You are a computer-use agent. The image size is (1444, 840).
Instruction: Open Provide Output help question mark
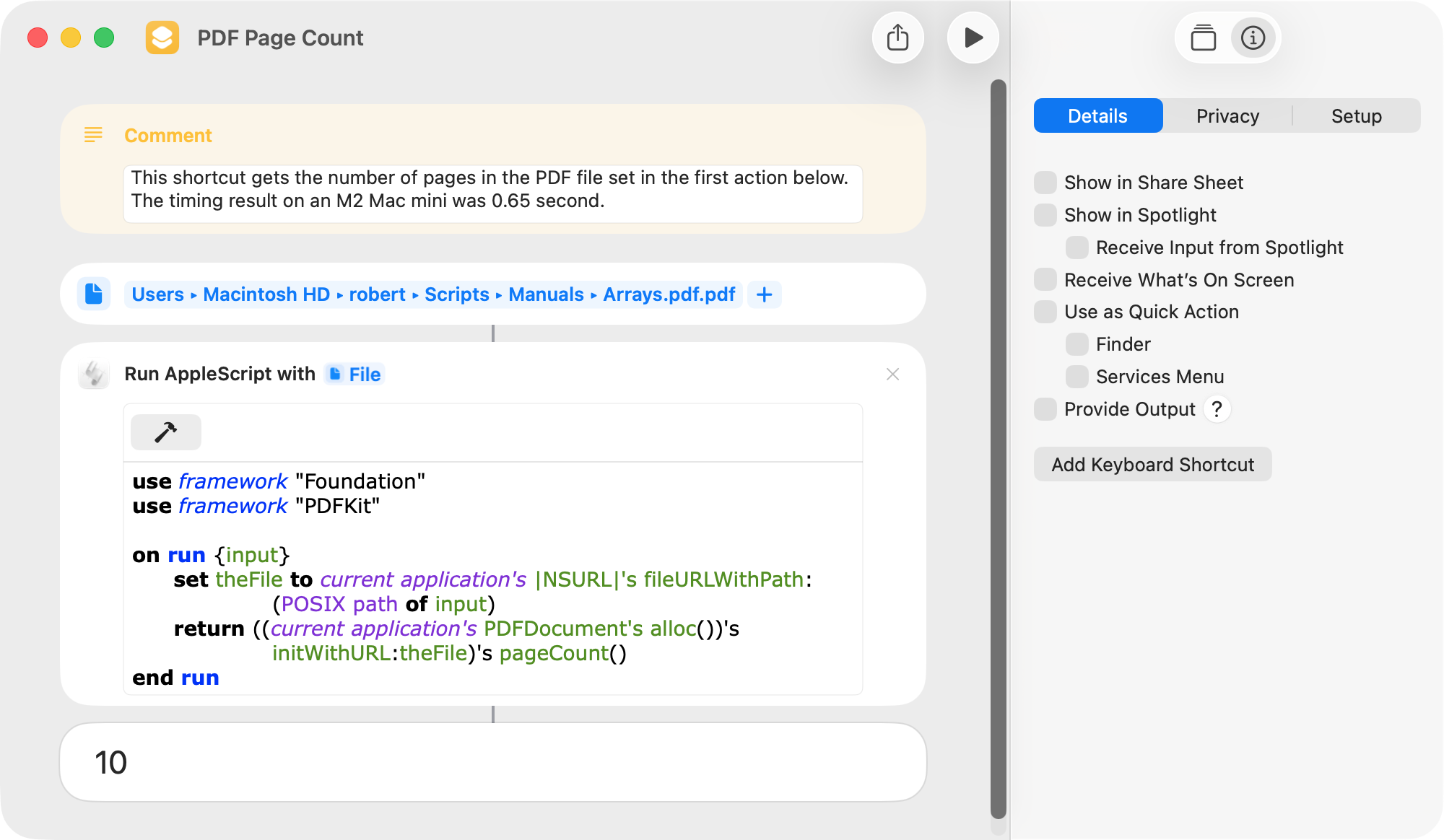coord(1217,409)
